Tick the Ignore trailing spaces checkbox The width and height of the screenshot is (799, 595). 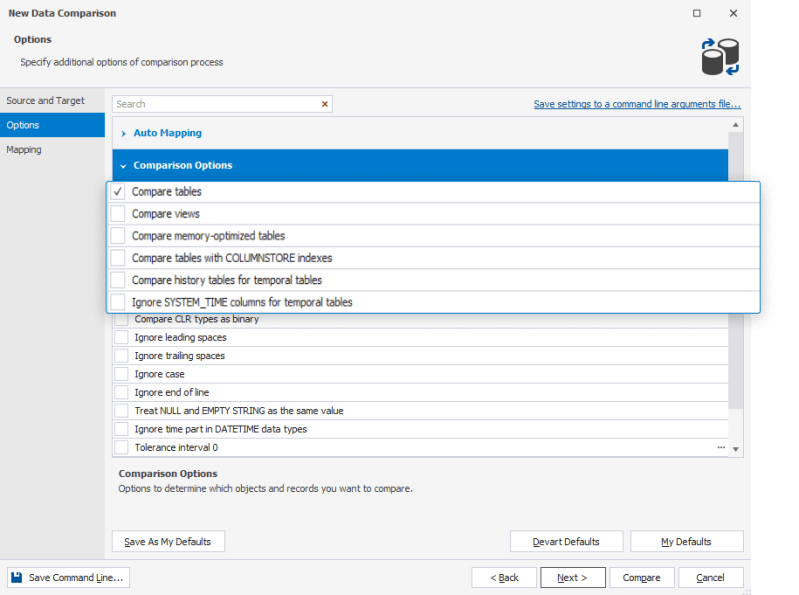point(121,356)
